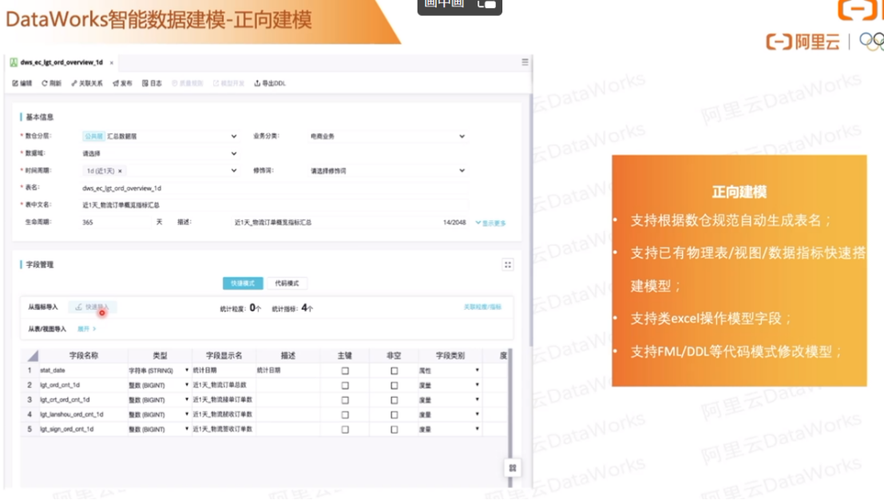Switch to the dws_ec_lgt_ord_overview_1d tab
Screen dimensions: 884x500
coord(61,63)
